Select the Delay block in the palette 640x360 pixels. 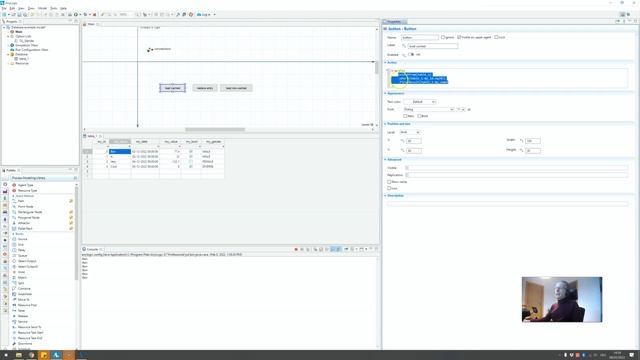22,250
